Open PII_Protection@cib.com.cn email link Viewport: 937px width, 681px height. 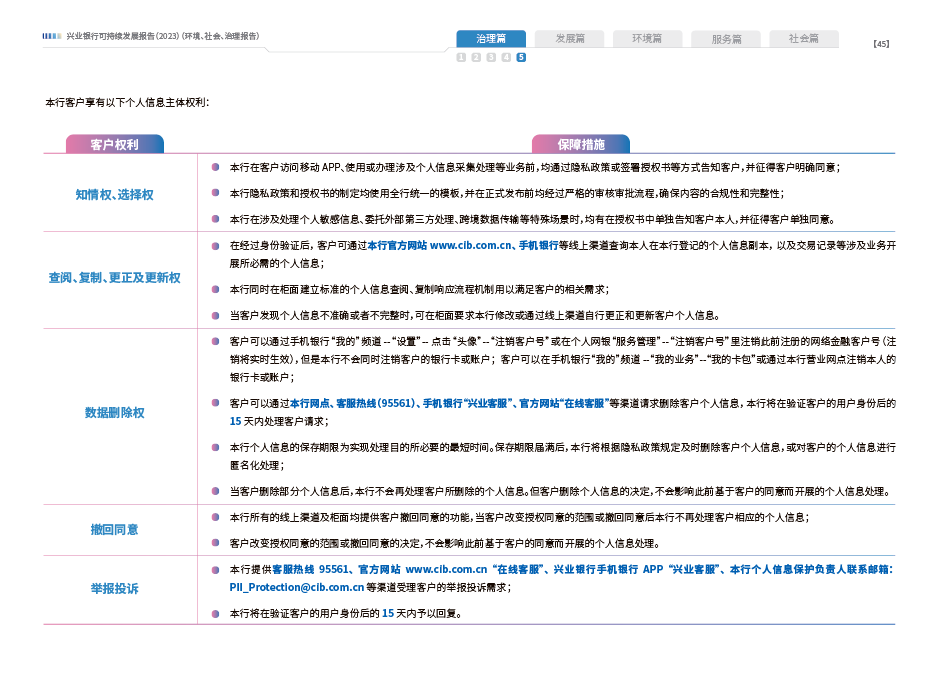(293, 588)
